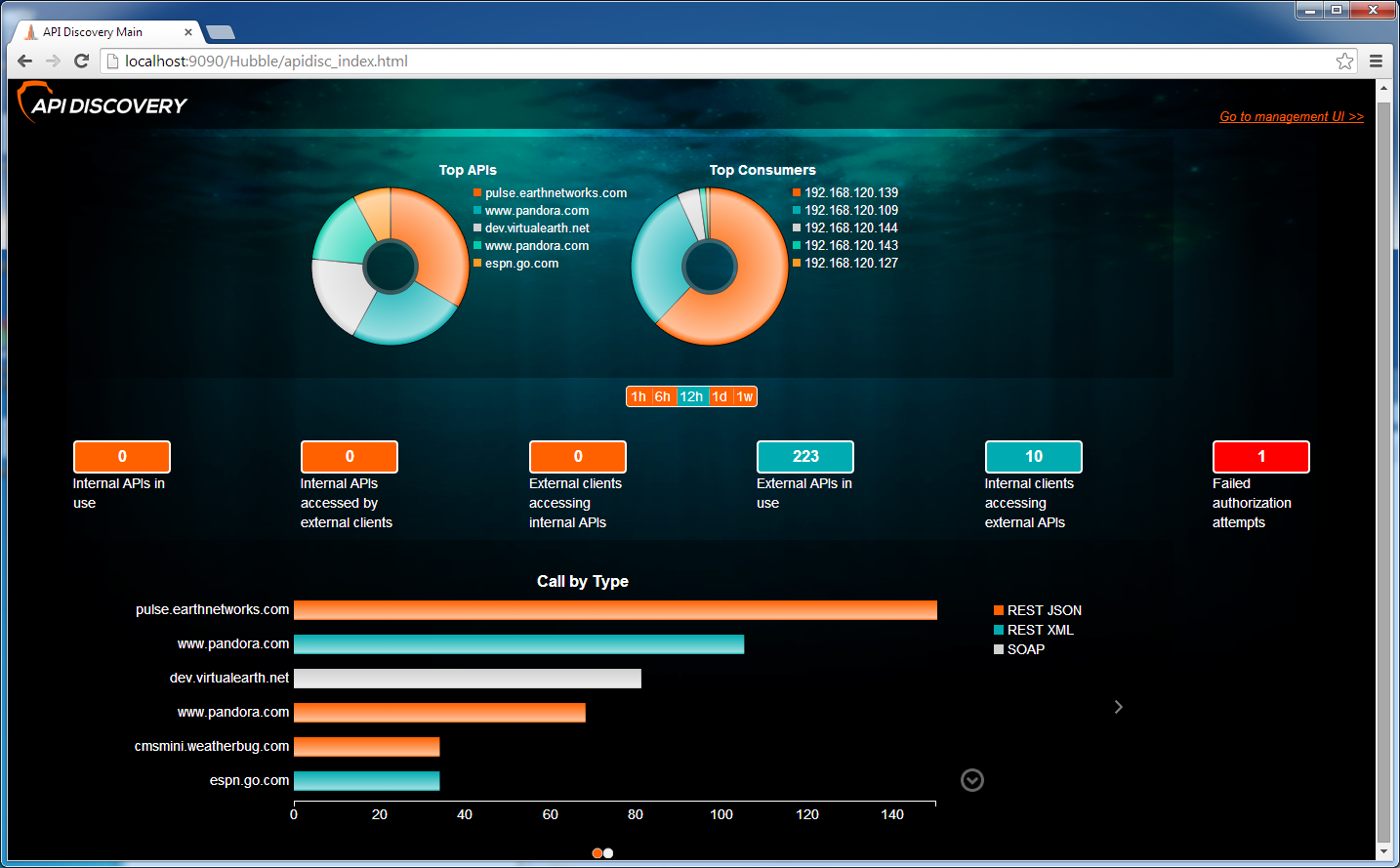Click the address bar URL
Screen dimensions: 1400x868
267,61
